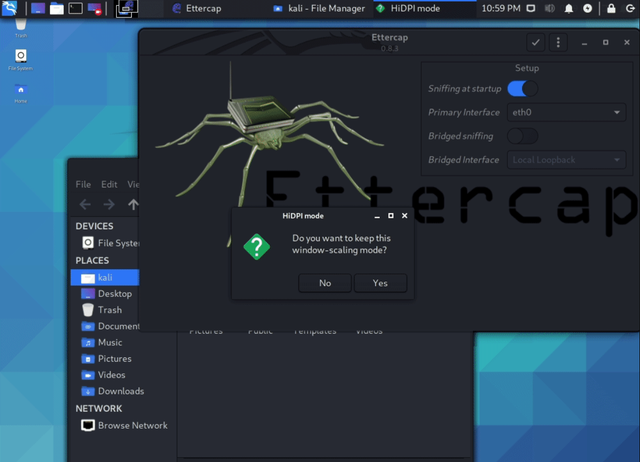The height and width of the screenshot is (462, 640).
Task: Launch the terminal emulator from the panel
Action: [x=76, y=8]
